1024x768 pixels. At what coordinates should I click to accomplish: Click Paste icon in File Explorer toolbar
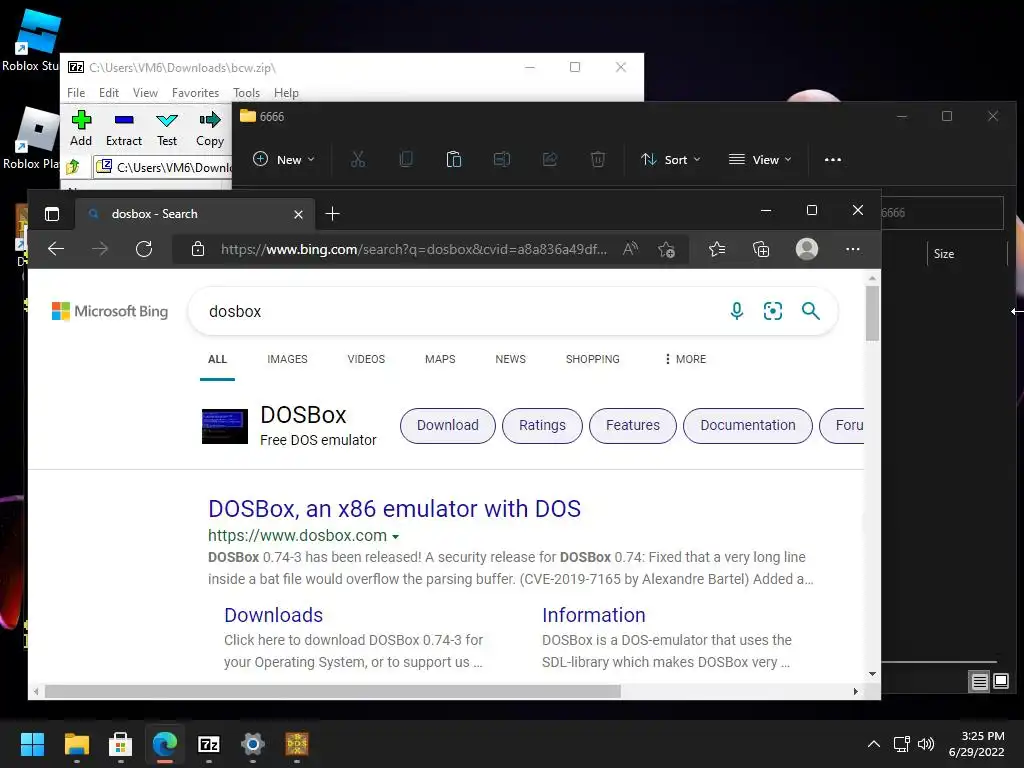tap(454, 159)
